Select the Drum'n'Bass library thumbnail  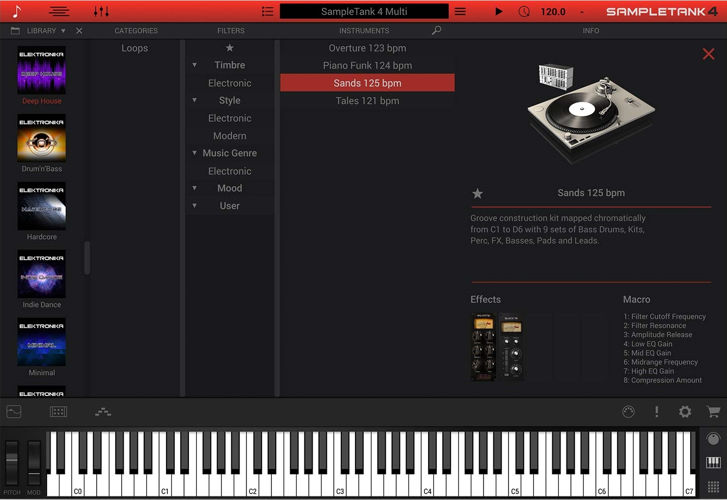click(x=41, y=138)
